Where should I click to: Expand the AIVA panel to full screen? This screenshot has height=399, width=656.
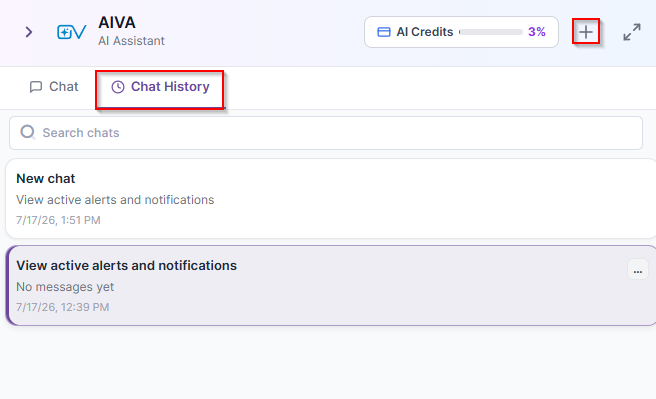coord(632,32)
